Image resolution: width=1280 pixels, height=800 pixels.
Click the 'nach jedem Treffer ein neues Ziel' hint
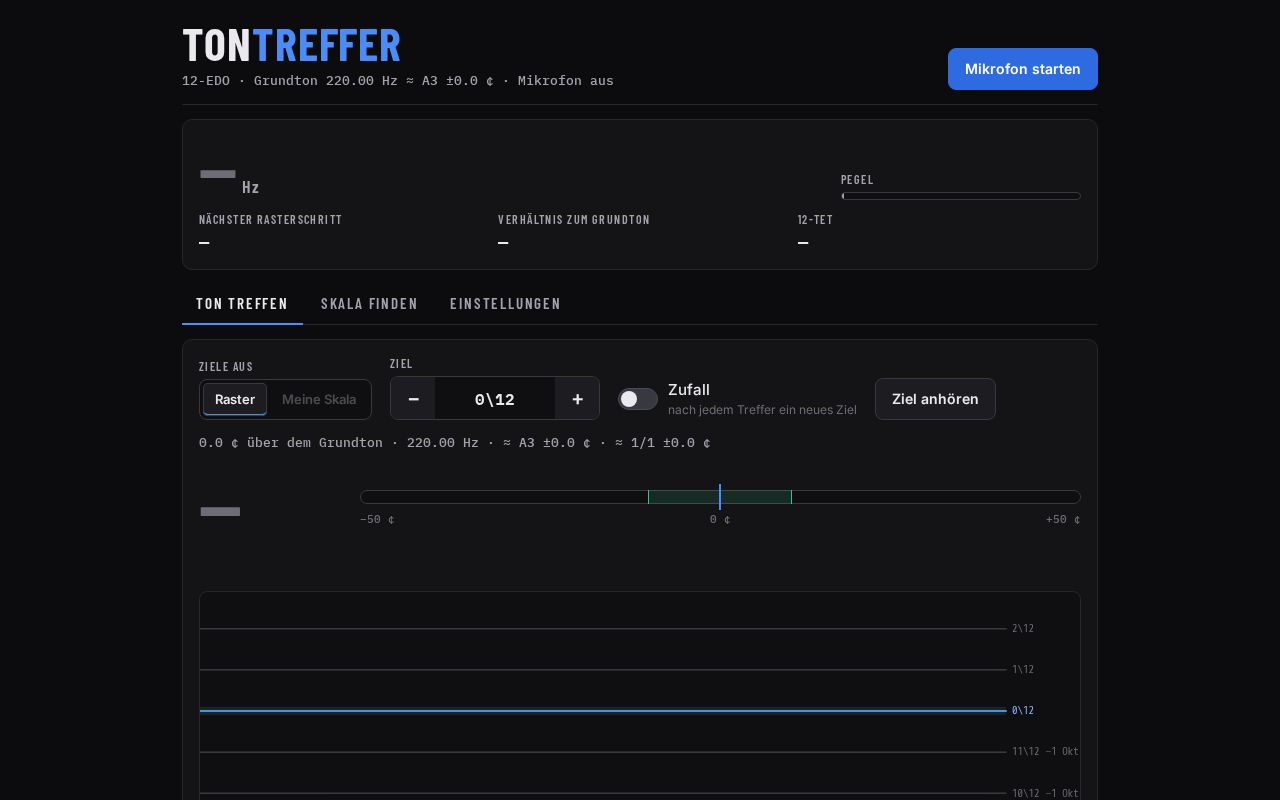point(762,409)
